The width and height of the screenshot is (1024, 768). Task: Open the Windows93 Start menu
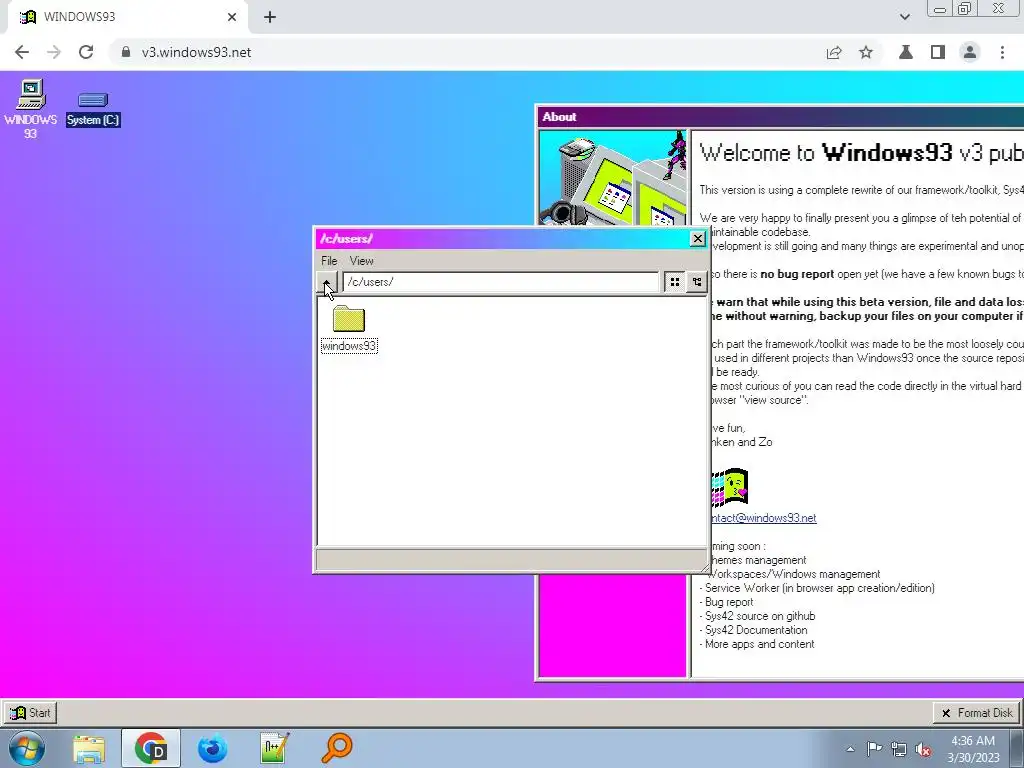[31, 713]
